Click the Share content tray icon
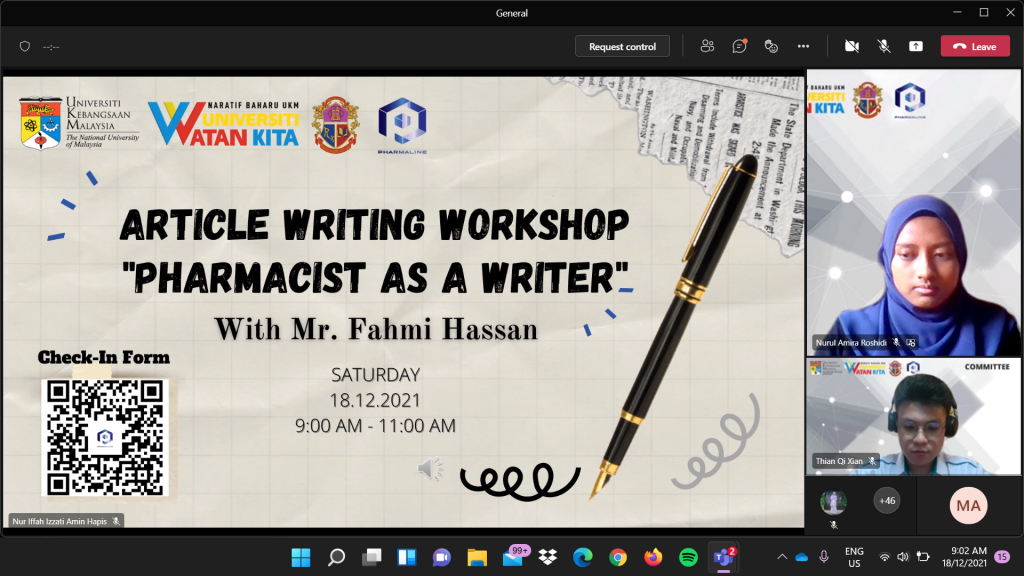Image resolution: width=1024 pixels, height=576 pixels. (x=915, y=46)
